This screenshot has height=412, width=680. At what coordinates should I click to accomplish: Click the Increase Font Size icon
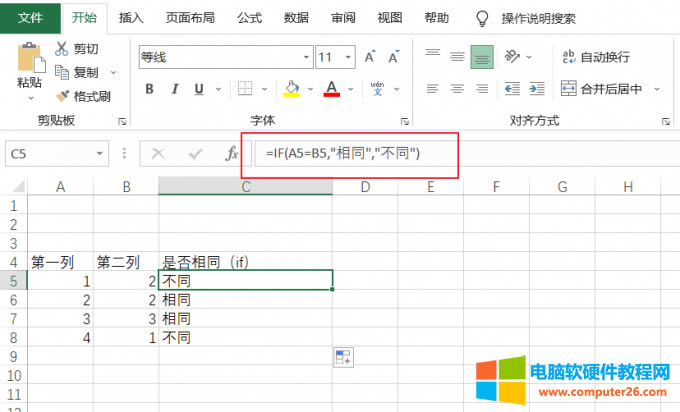coord(370,57)
